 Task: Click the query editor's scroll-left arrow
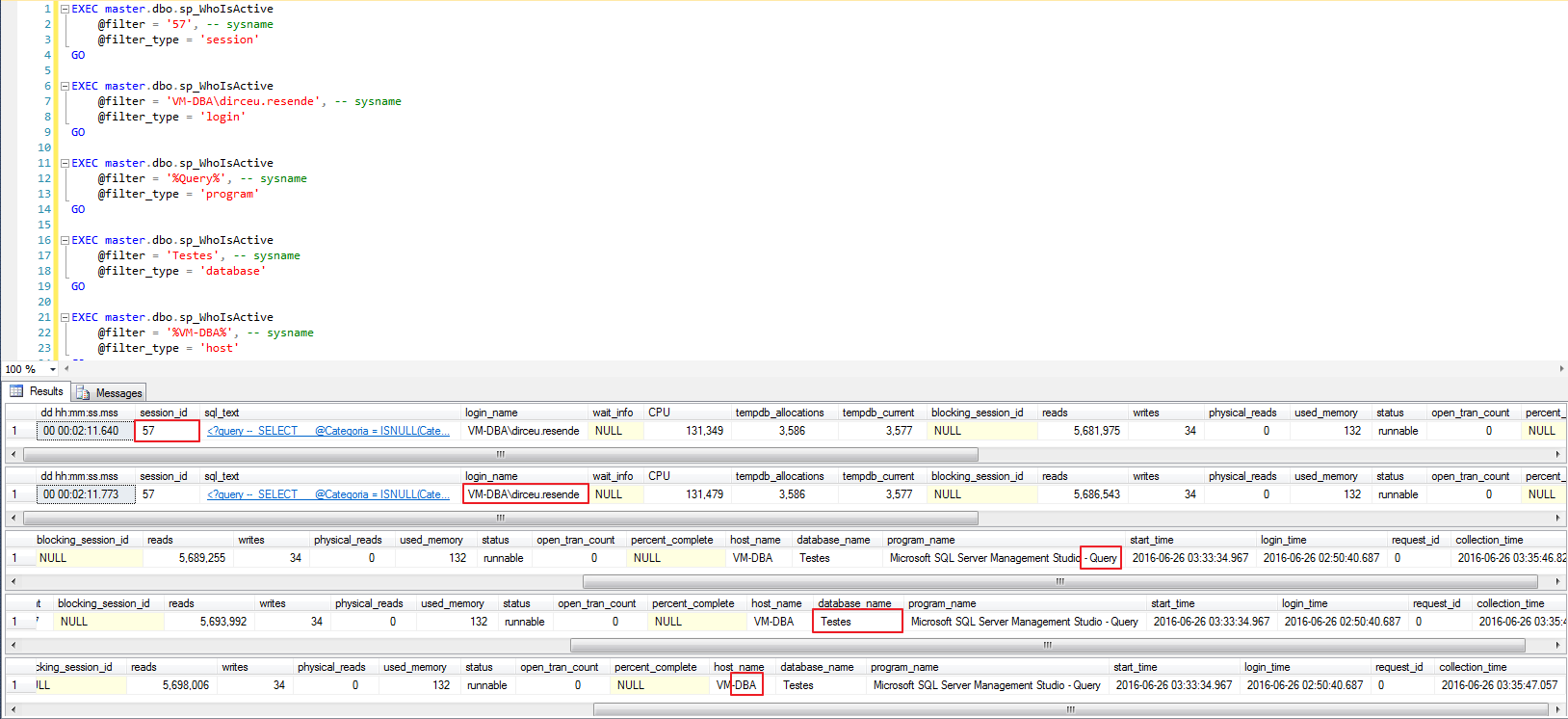click(66, 368)
